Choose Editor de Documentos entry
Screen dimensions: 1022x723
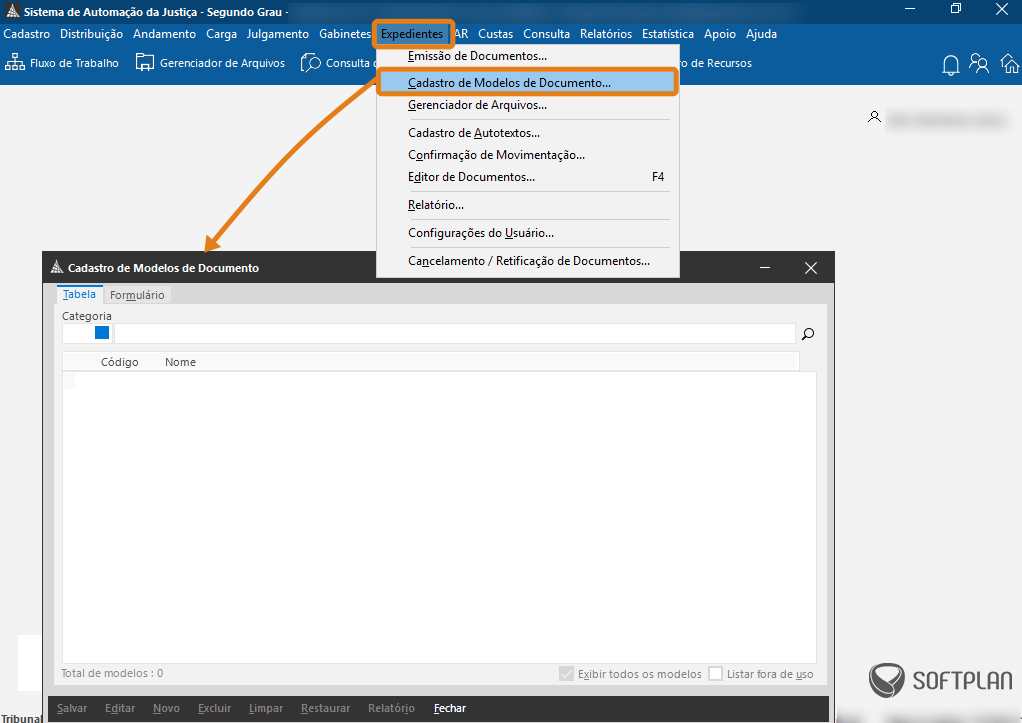tap(528, 177)
